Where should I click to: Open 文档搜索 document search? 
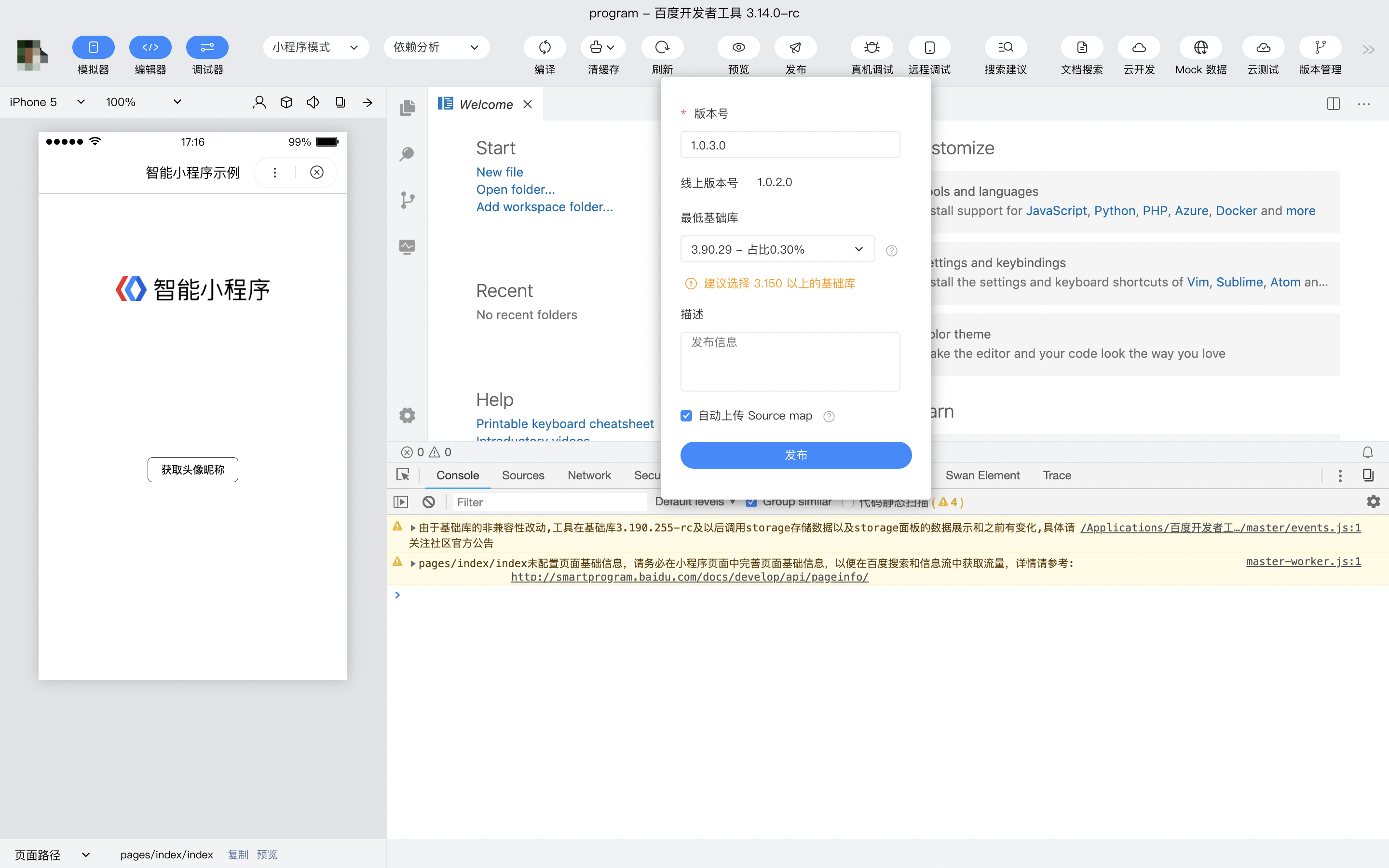pyautogui.click(x=1082, y=47)
